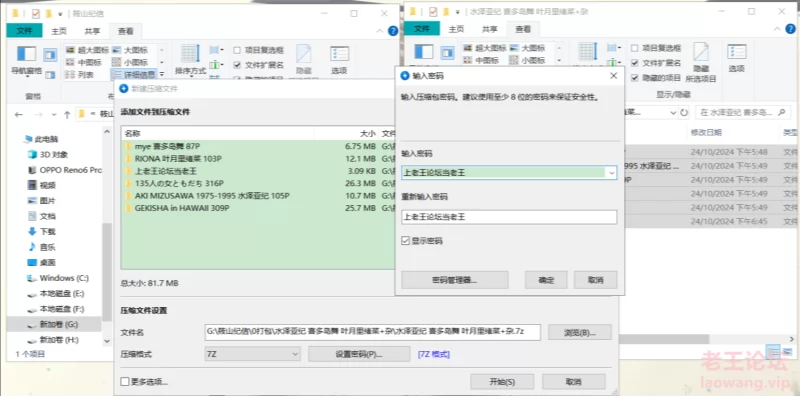Open OPPO Reno6 Pro in the navigation pane
The height and width of the screenshot is (396, 800).
pyautogui.click(x=64, y=170)
